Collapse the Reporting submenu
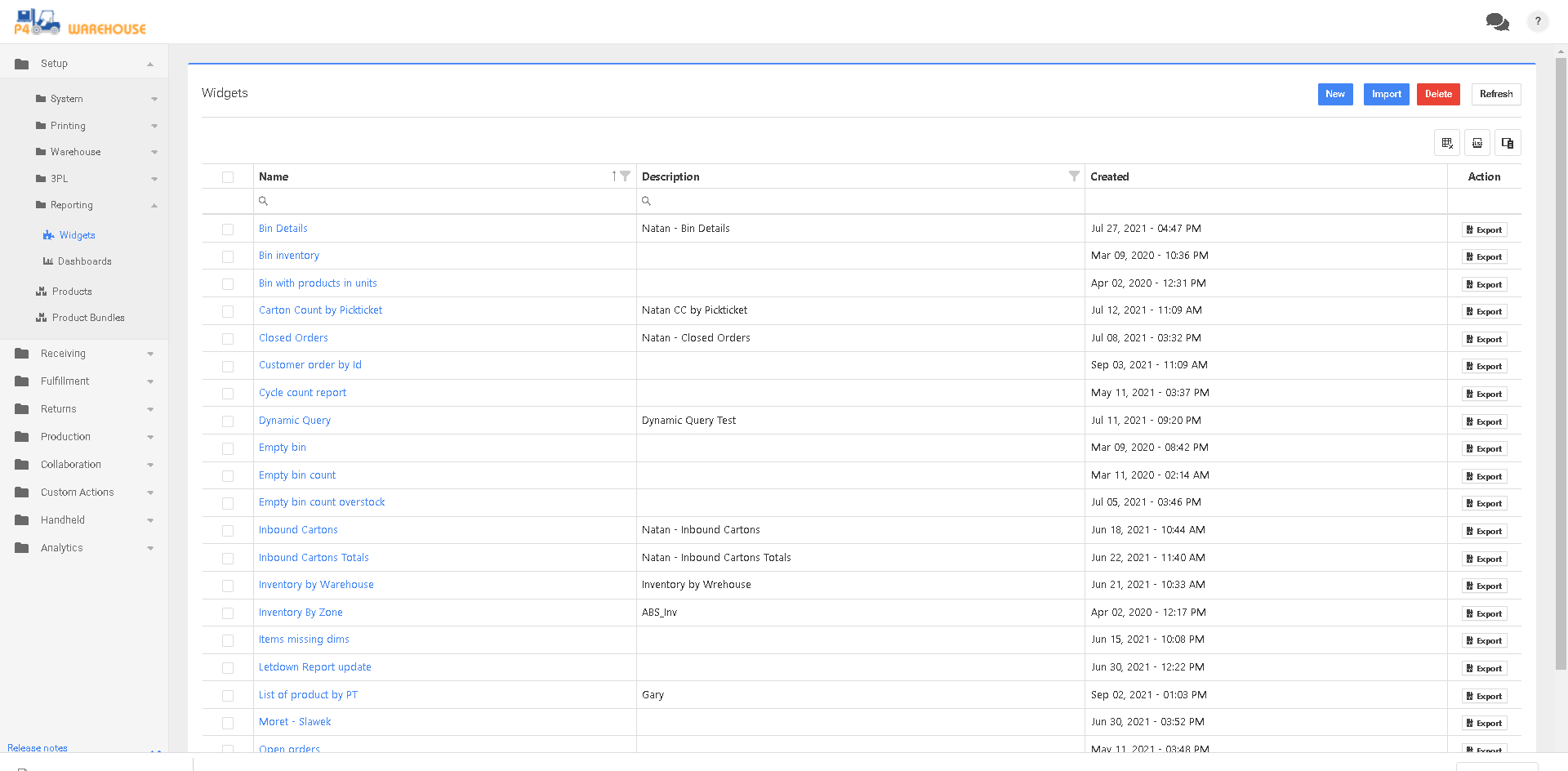This screenshot has height=771, width=1568. pos(154,205)
